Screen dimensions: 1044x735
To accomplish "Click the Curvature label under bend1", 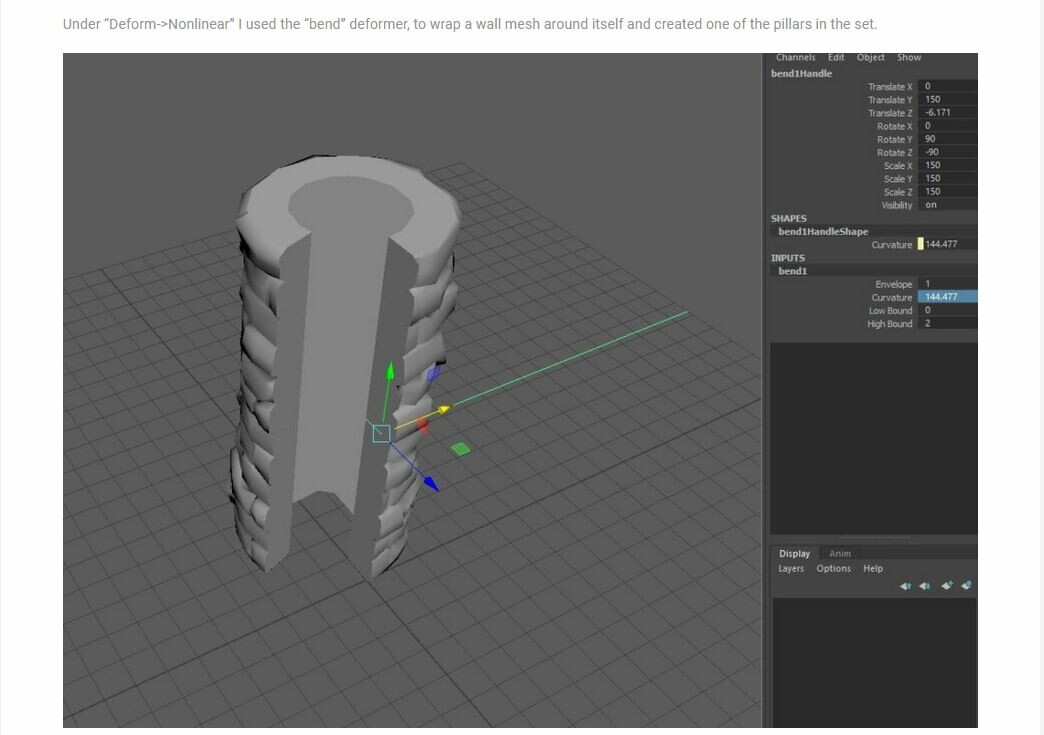I will pyautogui.click(x=892, y=298).
